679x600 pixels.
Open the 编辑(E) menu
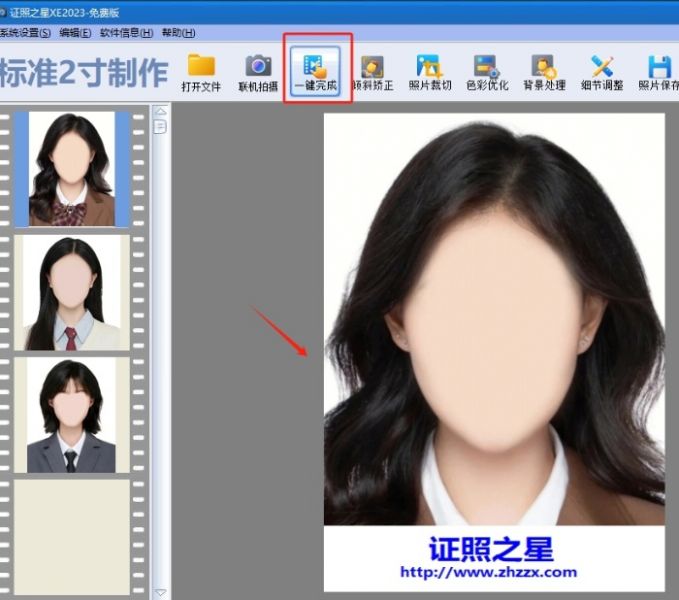75,33
